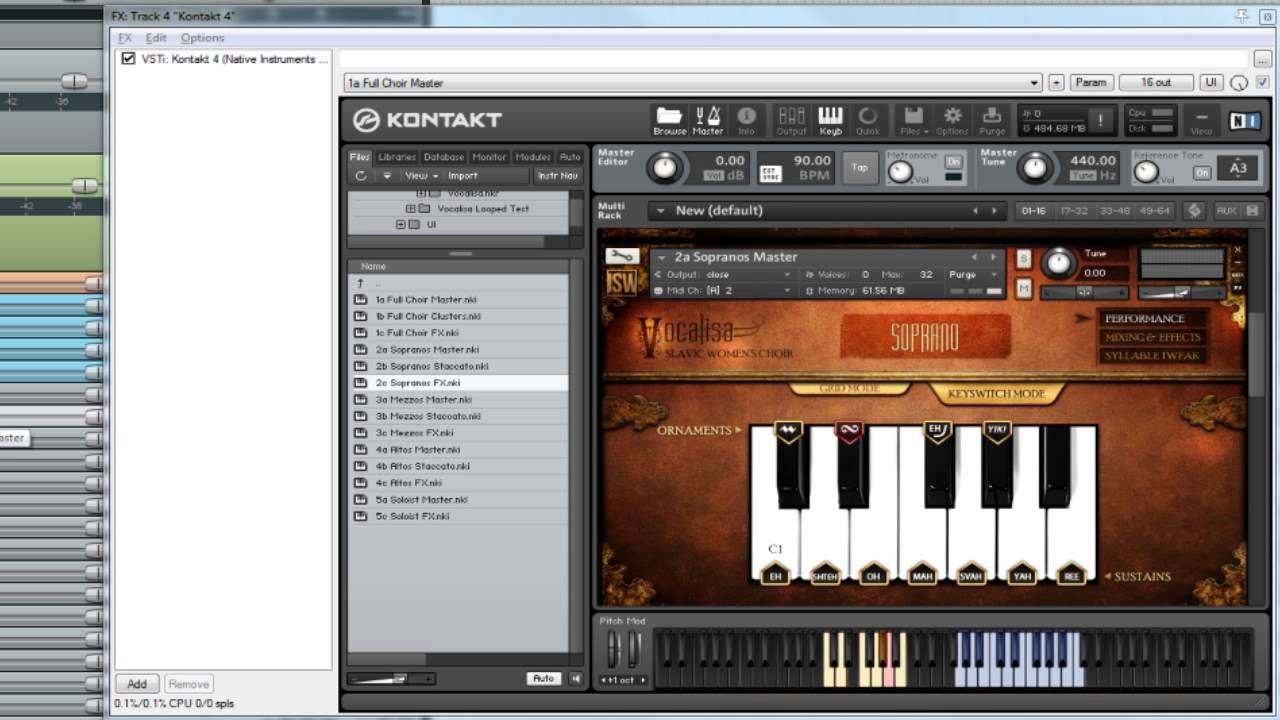This screenshot has width=1280, height=720.
Task: Switch to the Libraries tab
Action: 397,157
